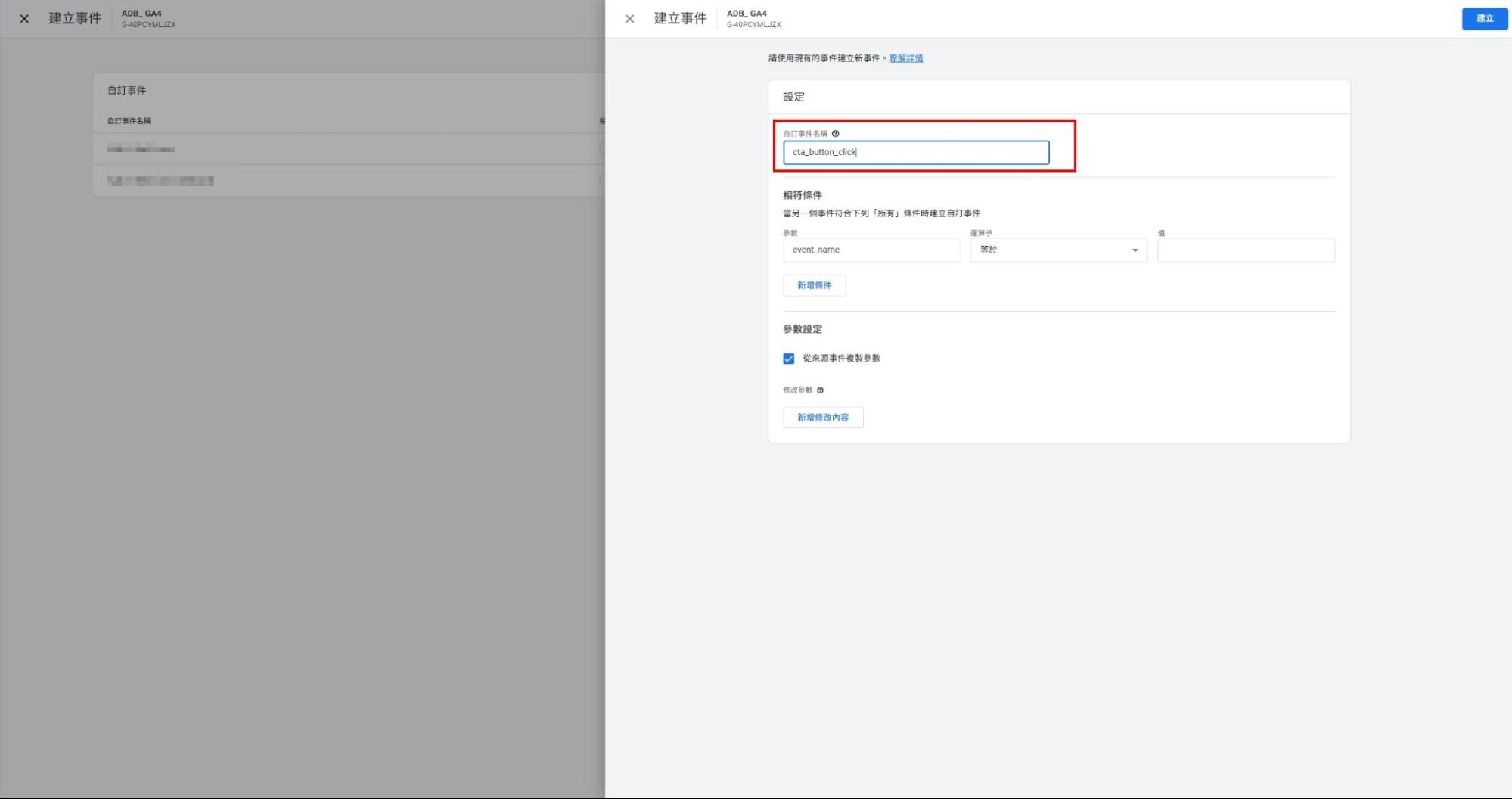
Task: Select the second blurred custom event row
Action: [x=349, y=181]
